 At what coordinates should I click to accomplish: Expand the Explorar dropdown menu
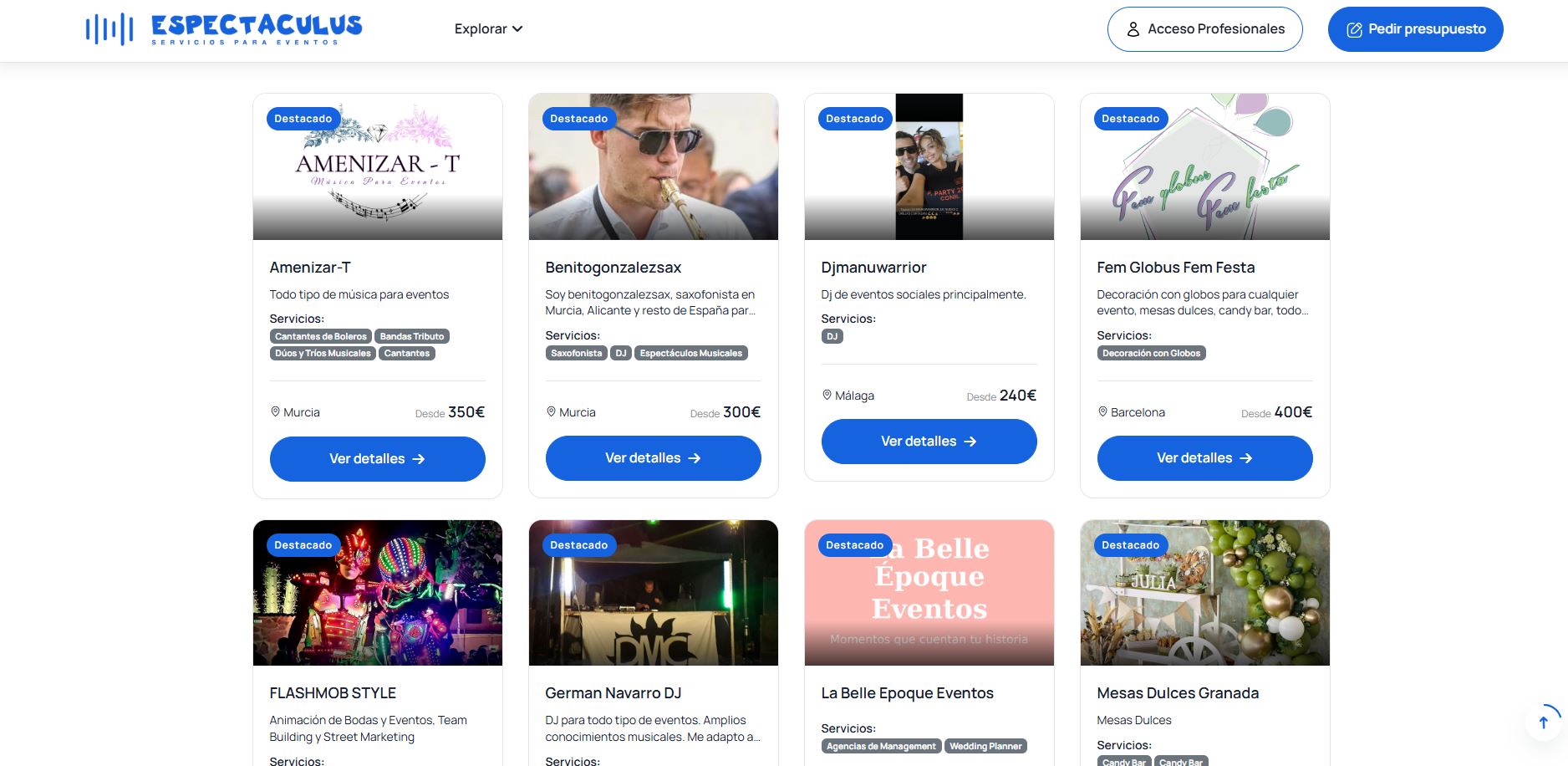coord(481,29)
